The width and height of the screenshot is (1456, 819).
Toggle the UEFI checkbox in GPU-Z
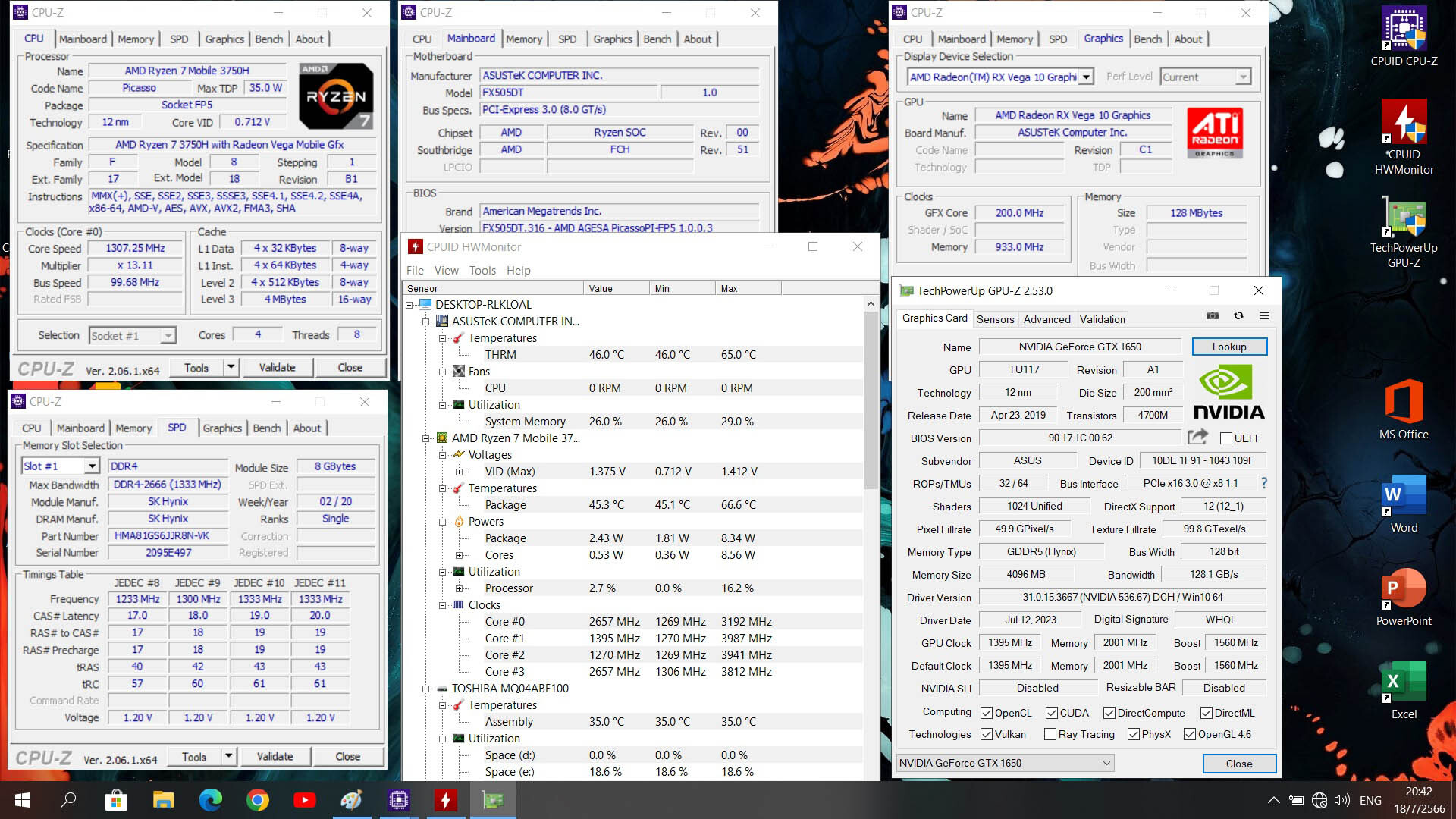coord(1225,438)
